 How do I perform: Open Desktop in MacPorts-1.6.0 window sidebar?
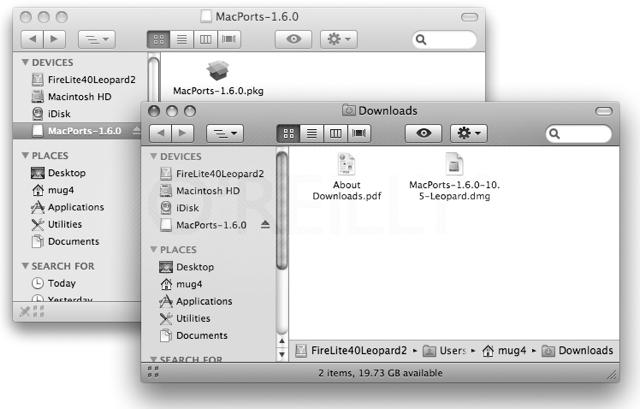click(58, 173)
